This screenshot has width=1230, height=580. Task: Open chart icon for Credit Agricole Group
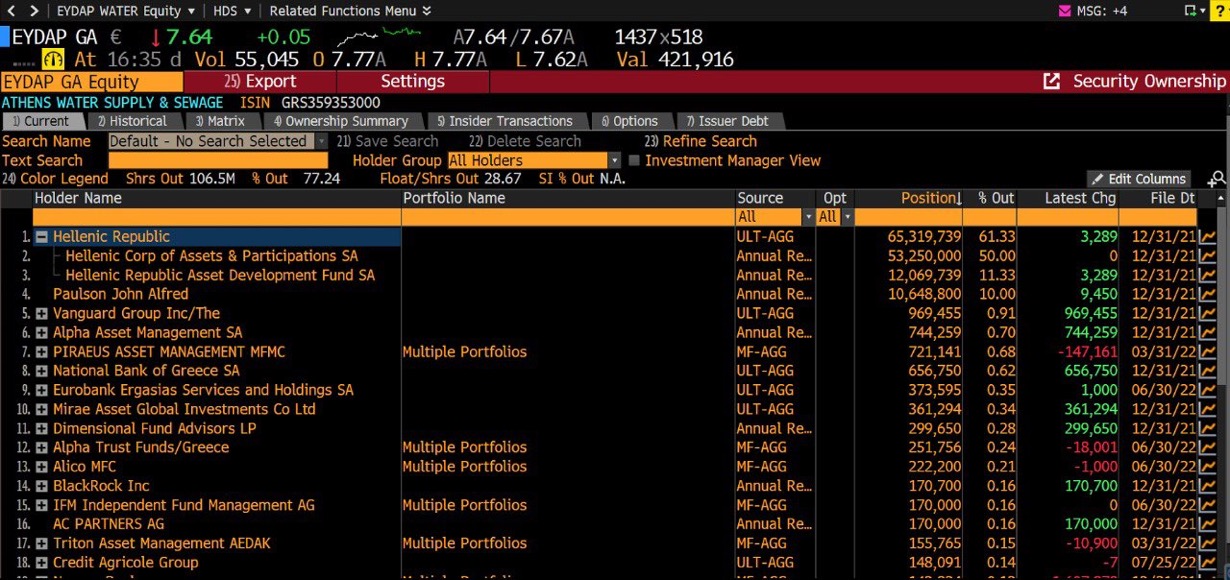point(1208,562)
